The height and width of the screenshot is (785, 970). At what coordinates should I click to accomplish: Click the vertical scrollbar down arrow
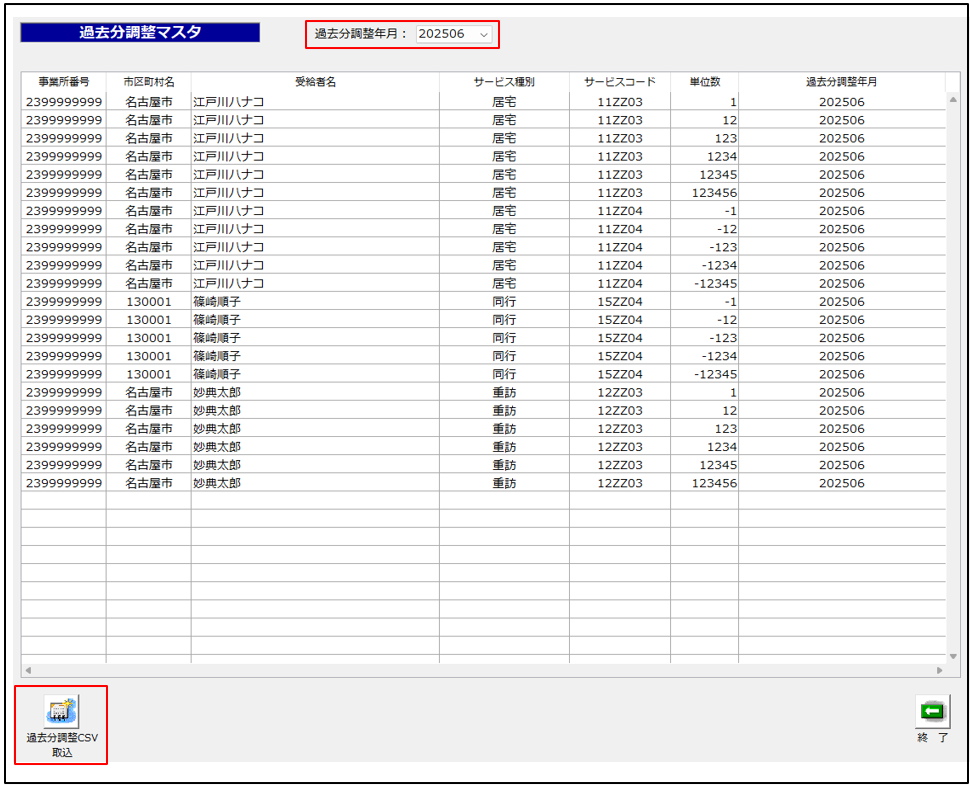(x=953, y=656)
